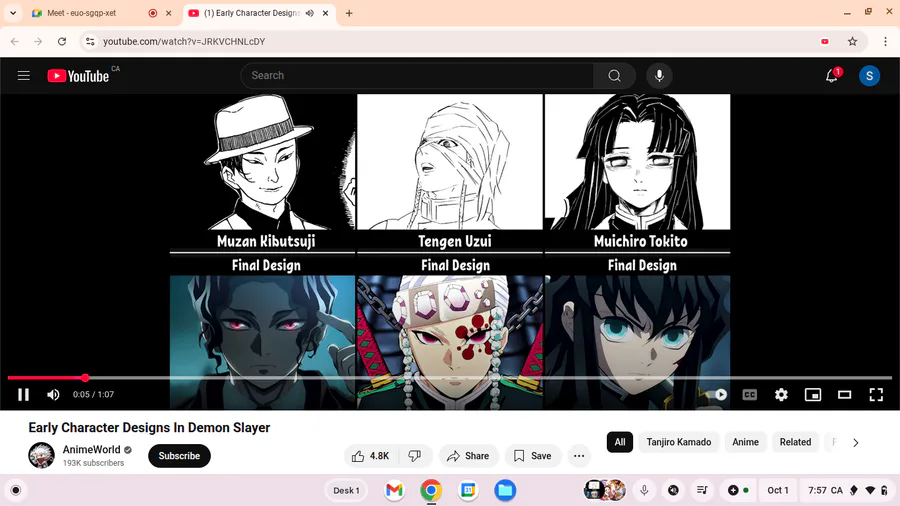Screen dimensions: 900x506
Task: Switch to theater mode
Action: [844, 395]
